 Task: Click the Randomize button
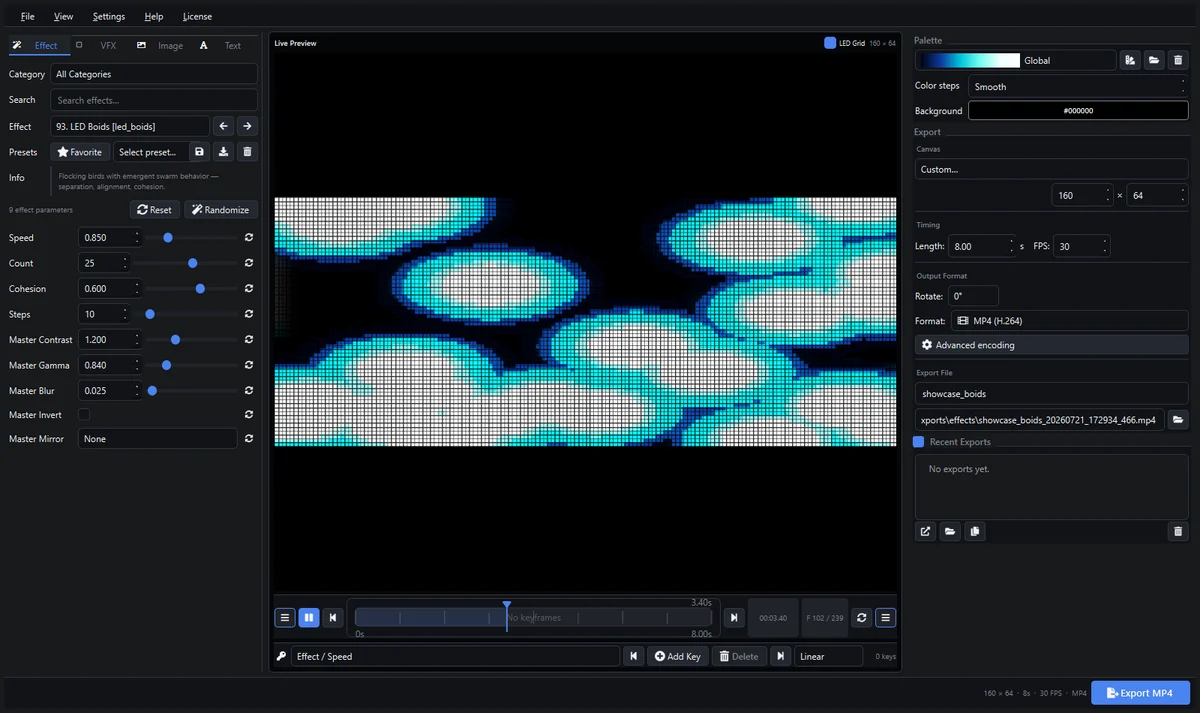click(220, 210)
